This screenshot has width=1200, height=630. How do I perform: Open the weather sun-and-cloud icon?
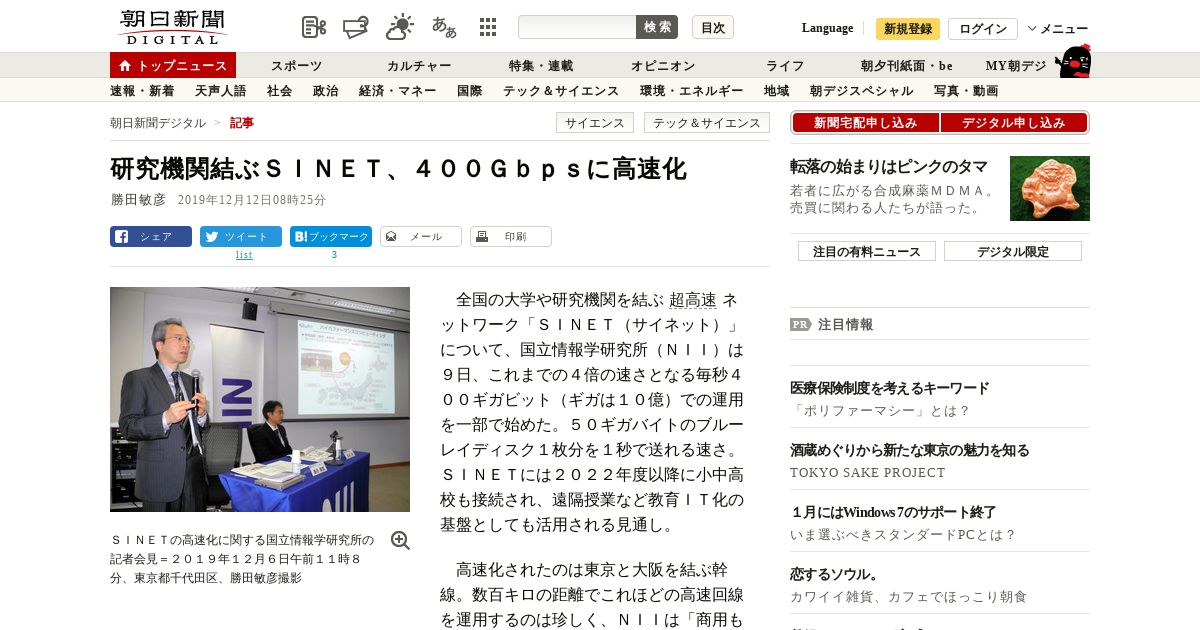click(x=400, y=27)
